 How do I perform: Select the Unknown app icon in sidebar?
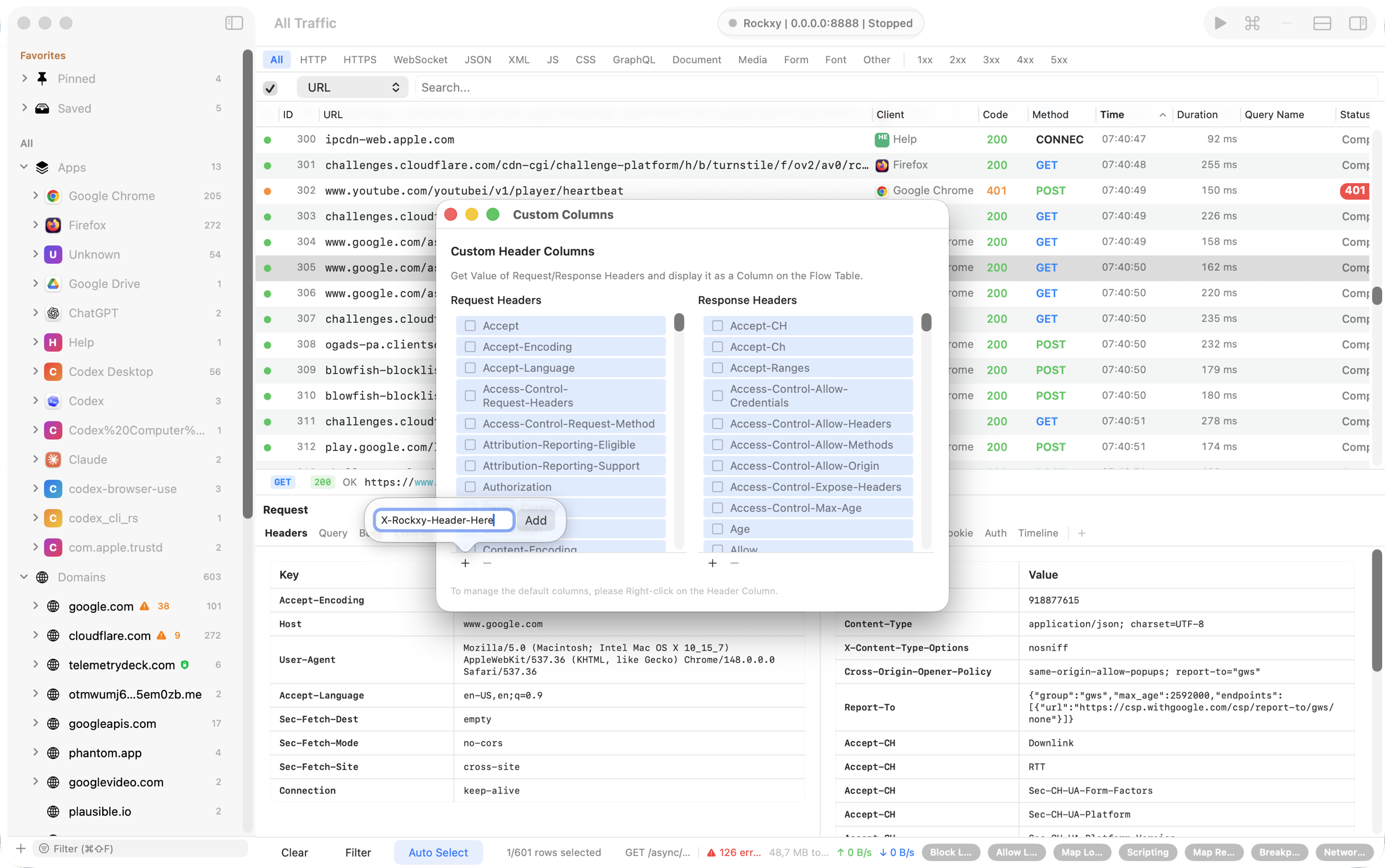click(53, 254)
